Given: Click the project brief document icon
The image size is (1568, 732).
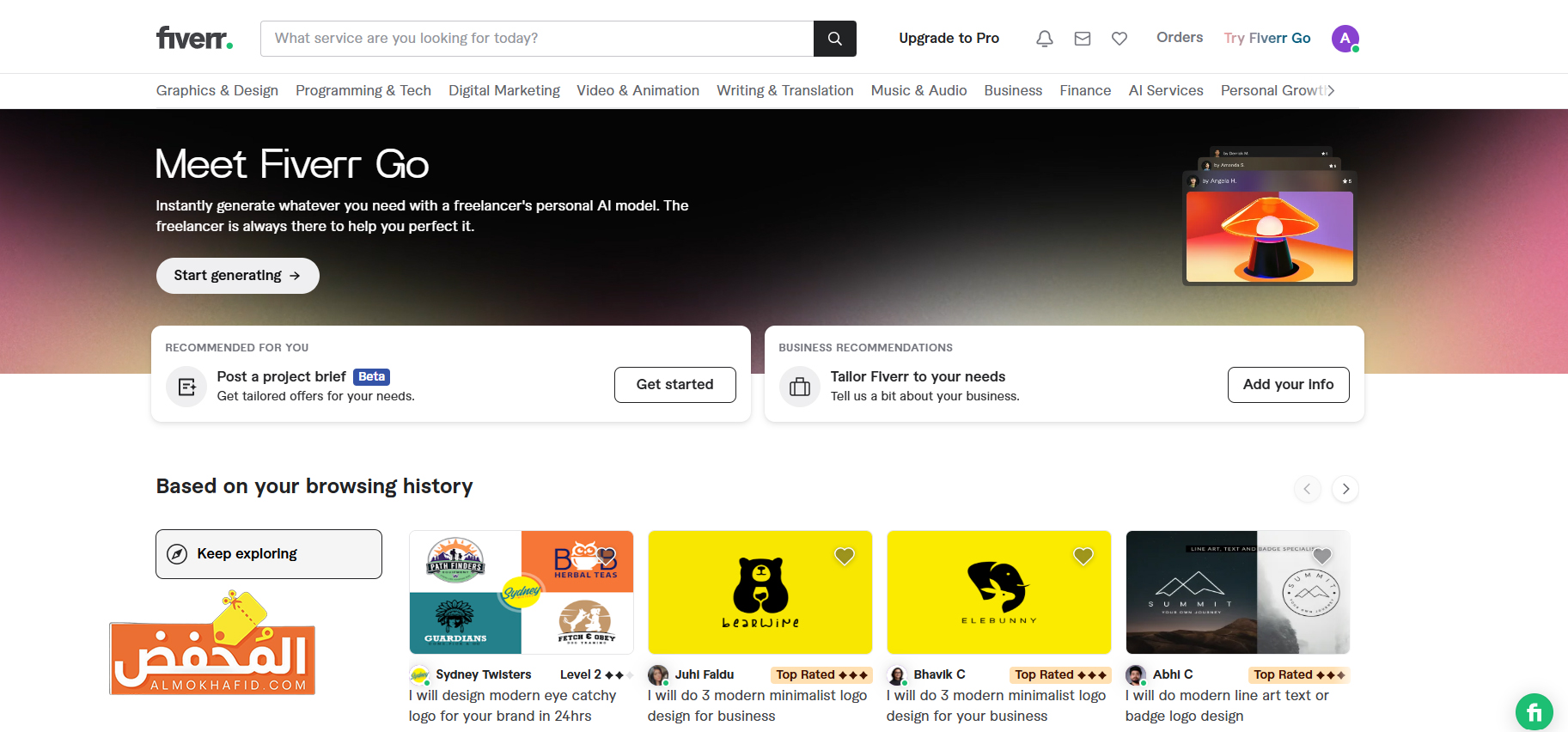Looking at the screenshot, I should [x=186, y=387].
